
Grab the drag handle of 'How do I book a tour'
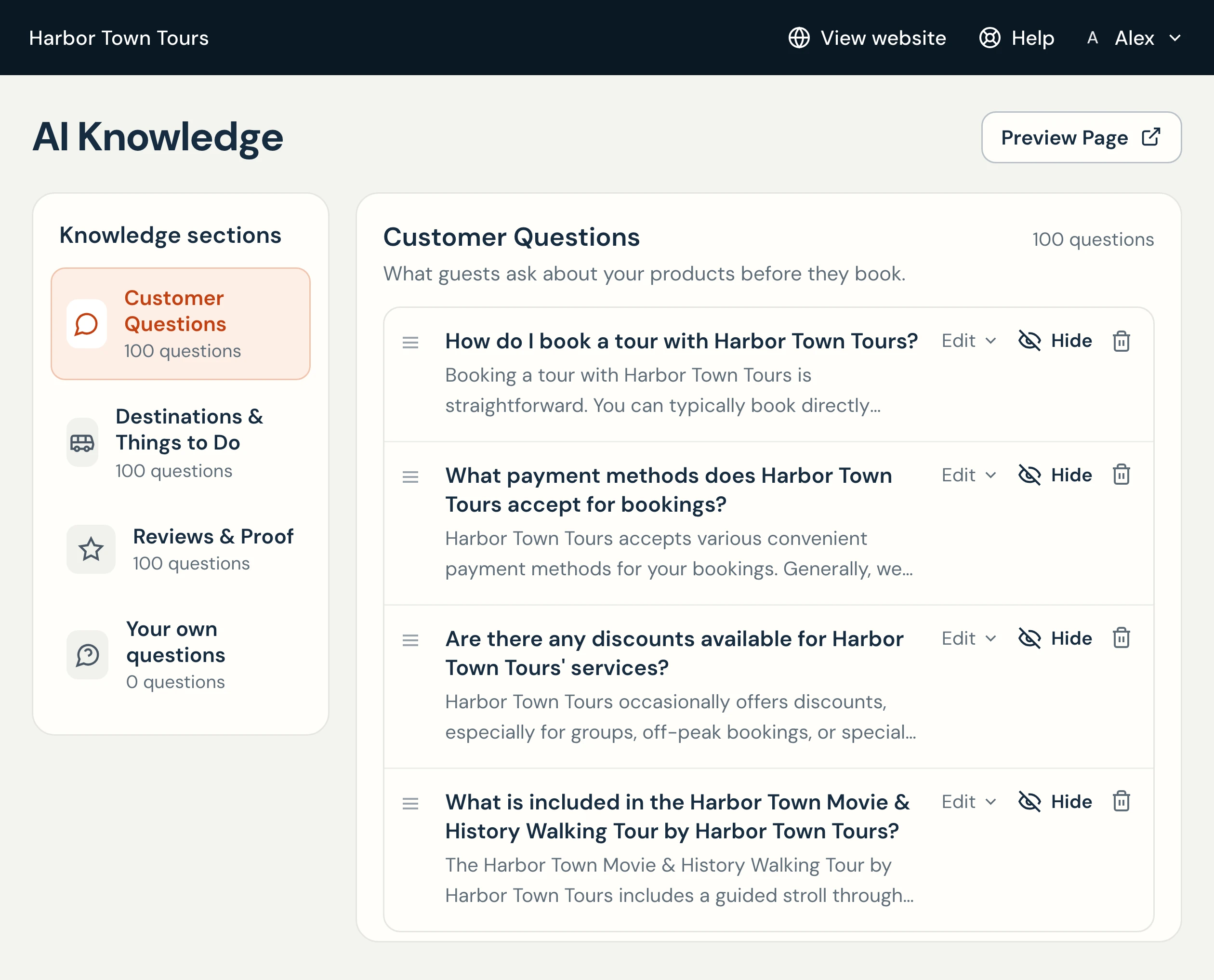410,343
